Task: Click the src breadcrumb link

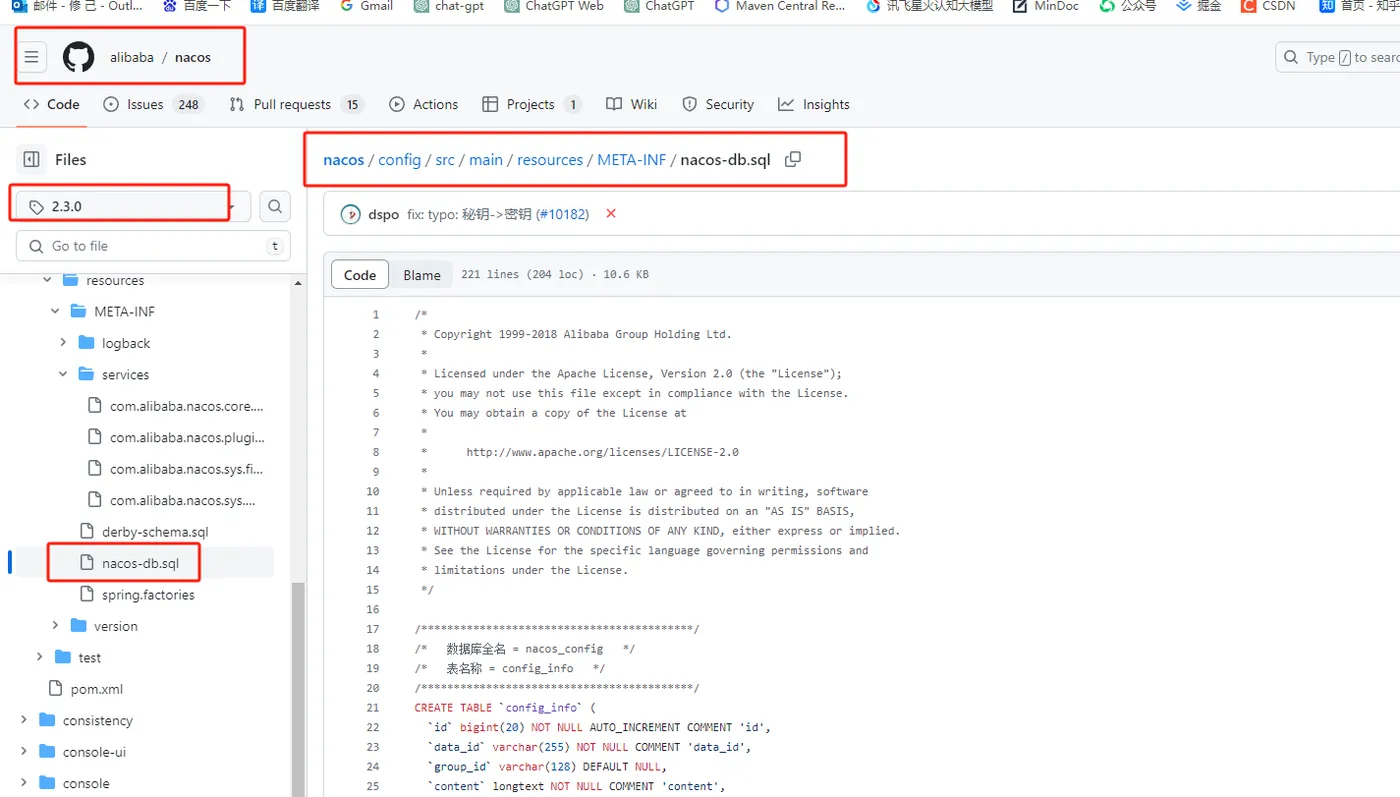Action: (445, 160)
